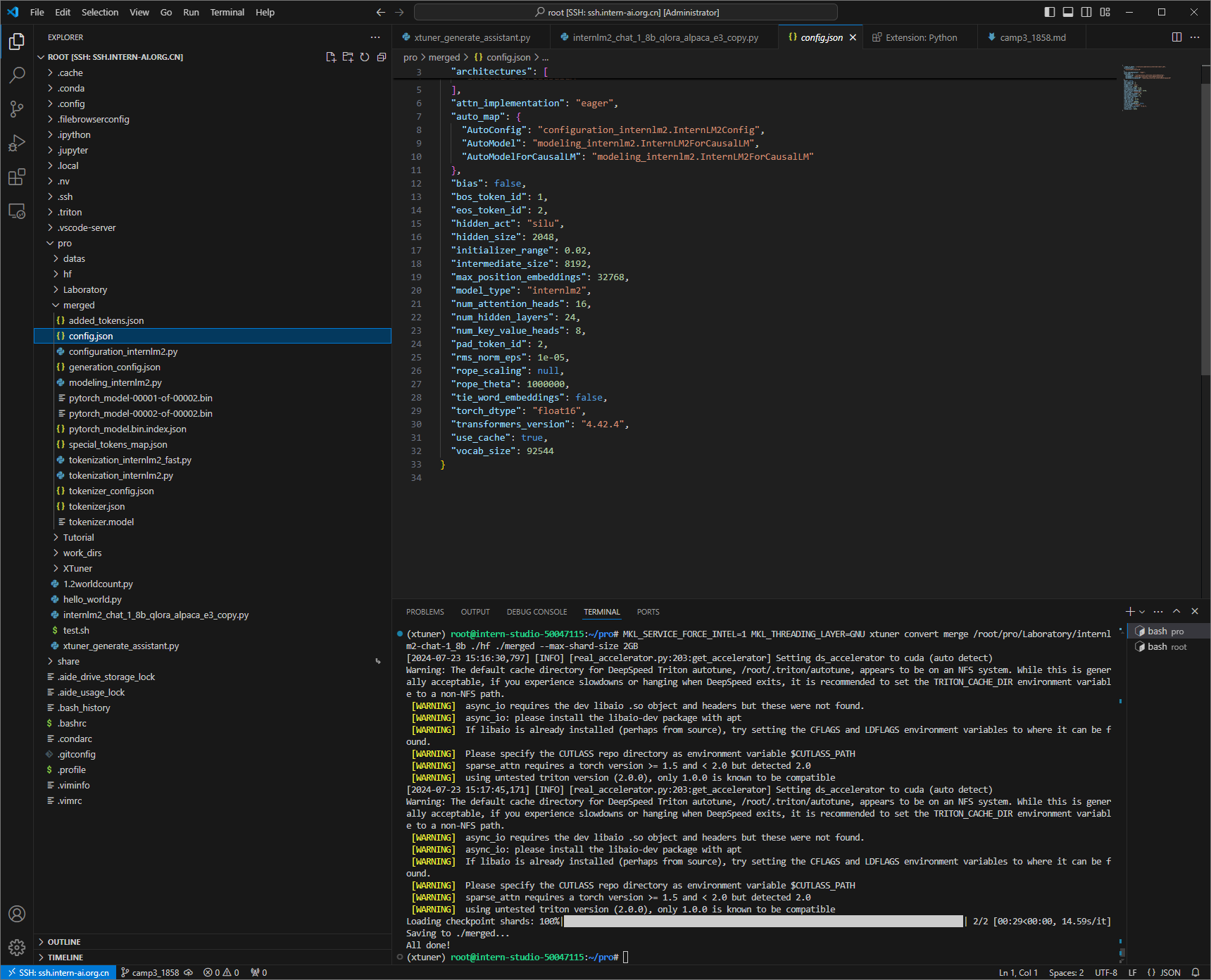Click the new terminal plus icon

pos(1130,611)
